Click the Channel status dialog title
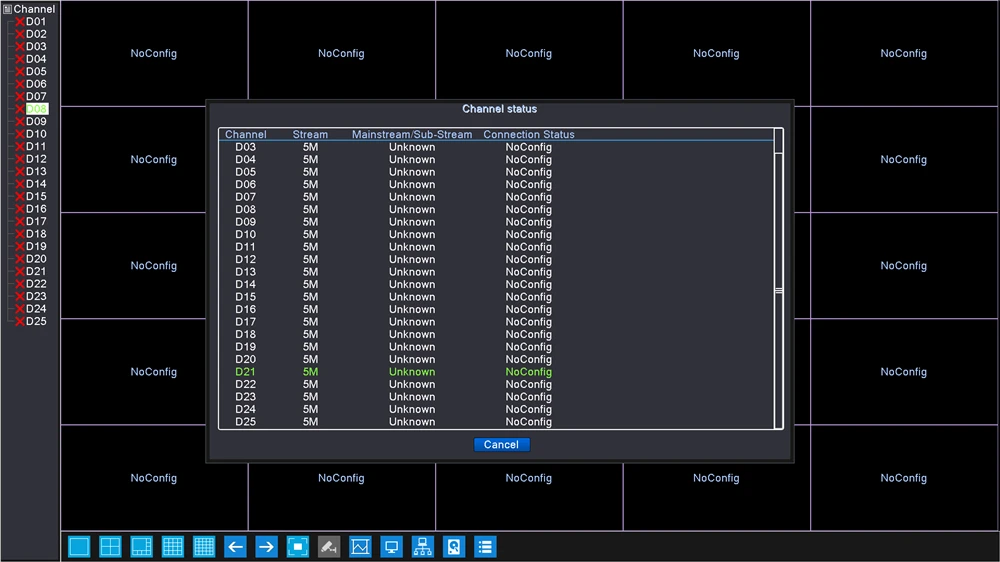The width and height of the screenshot is (1000, 562). [x=499, y=109]
